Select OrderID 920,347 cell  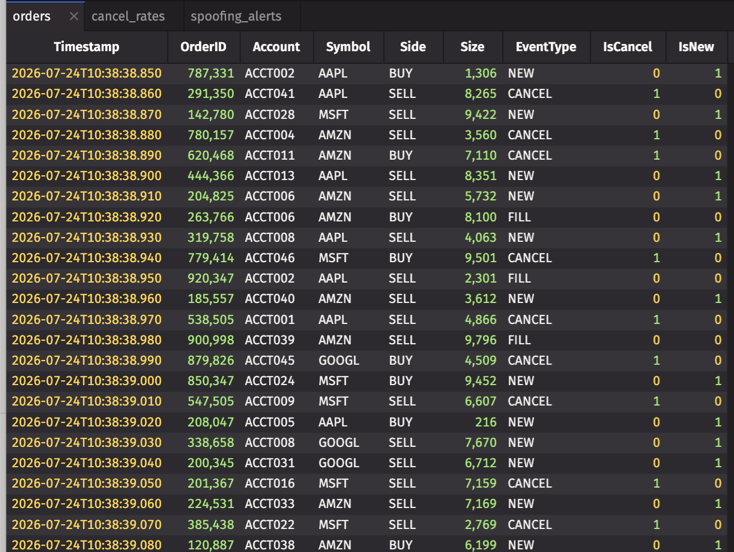coord(203,279)
